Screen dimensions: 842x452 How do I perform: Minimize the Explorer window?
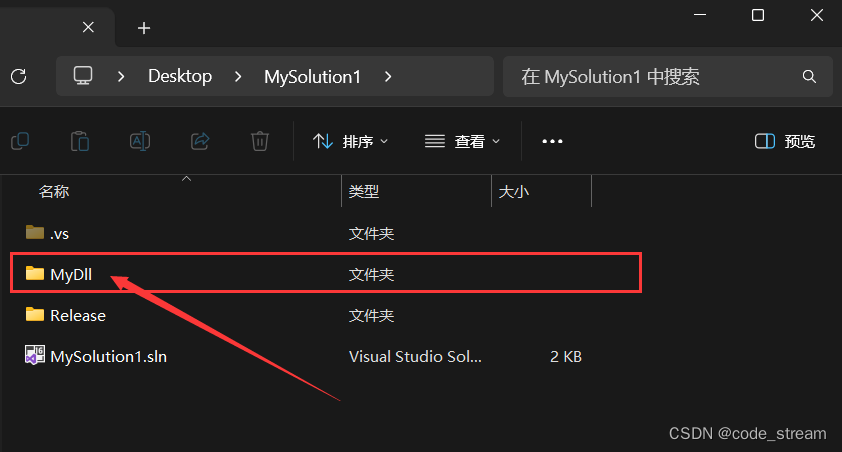coord(700,15)
